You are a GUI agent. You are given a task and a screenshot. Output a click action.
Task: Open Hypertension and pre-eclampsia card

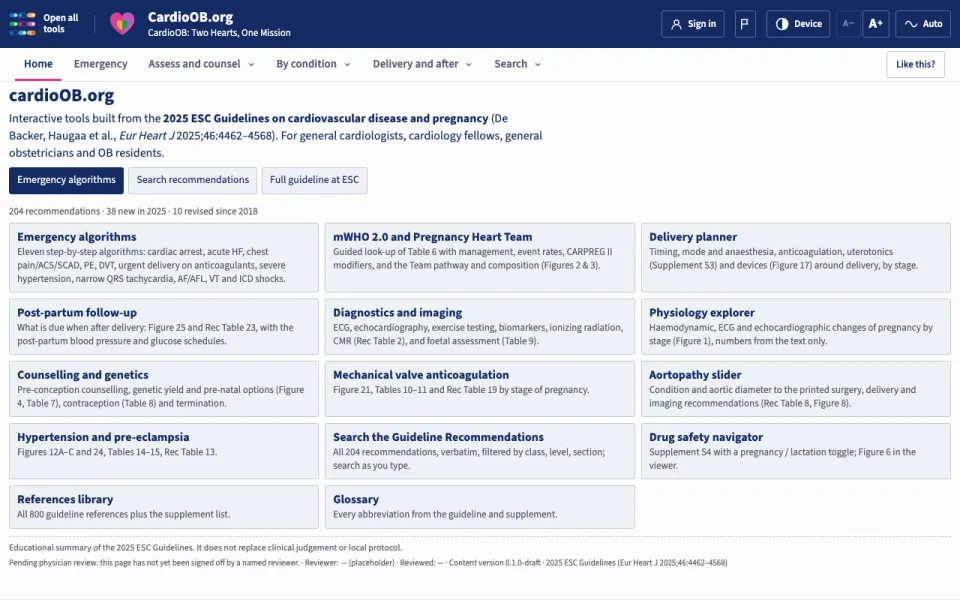(164, 451)
